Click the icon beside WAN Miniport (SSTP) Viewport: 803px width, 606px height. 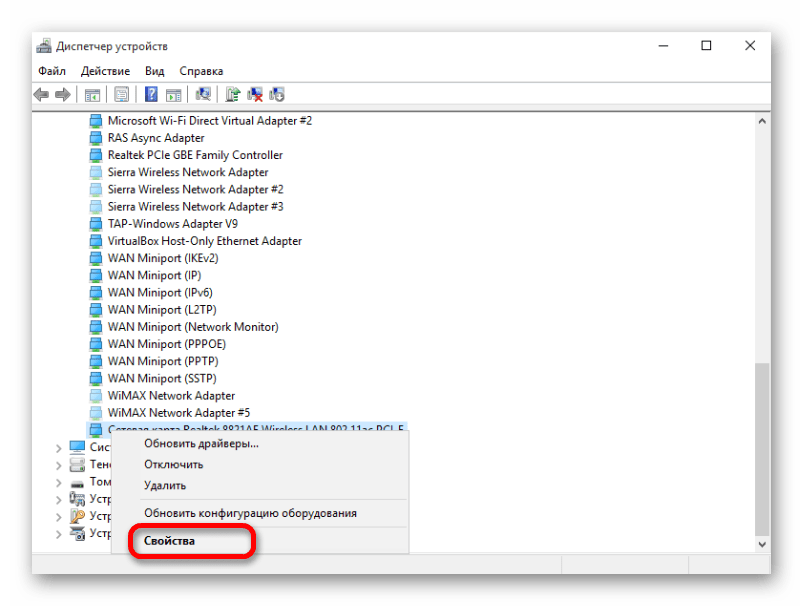tap(96, 379)
